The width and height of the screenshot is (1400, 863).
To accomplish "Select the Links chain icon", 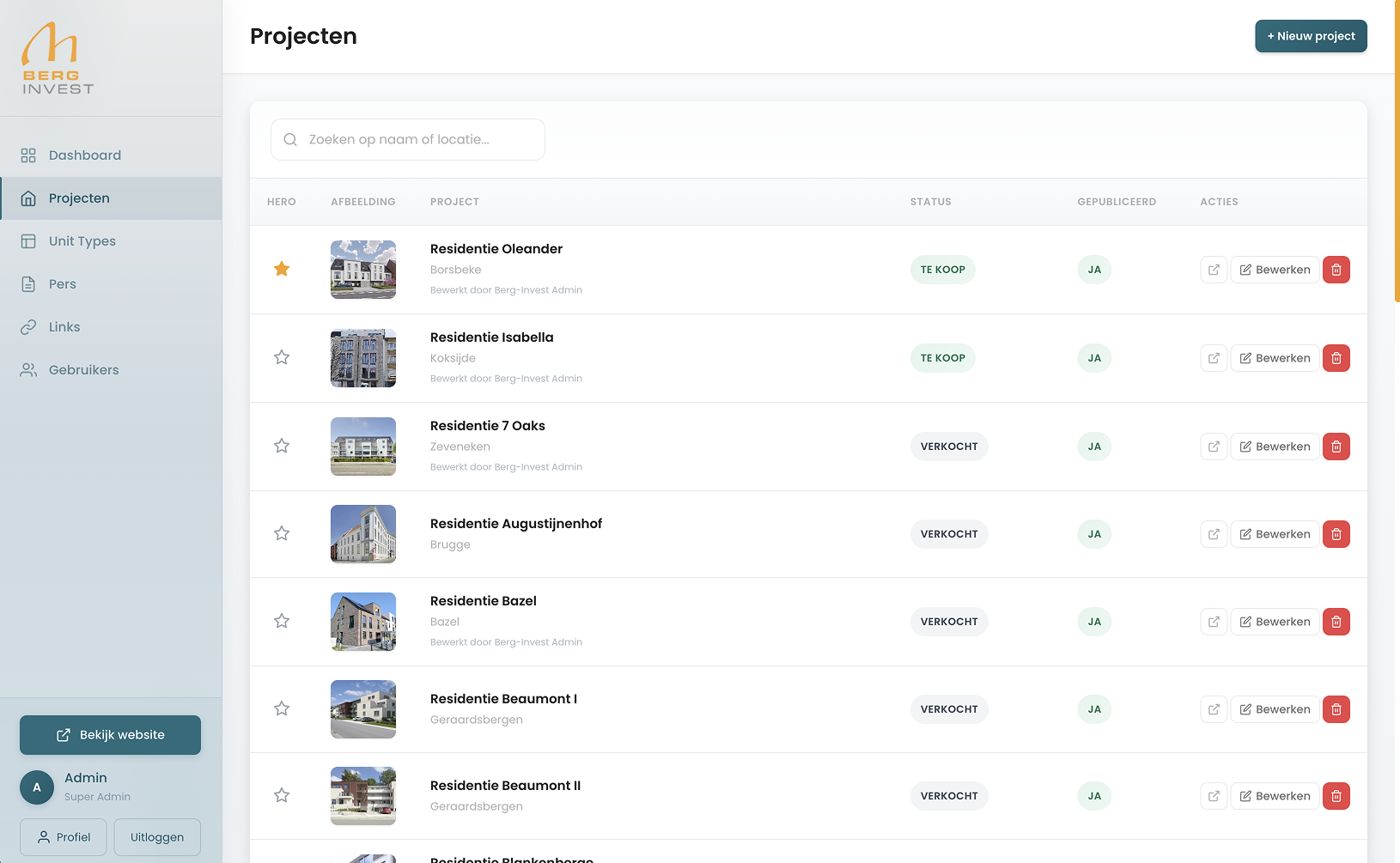I will (28, 326).
